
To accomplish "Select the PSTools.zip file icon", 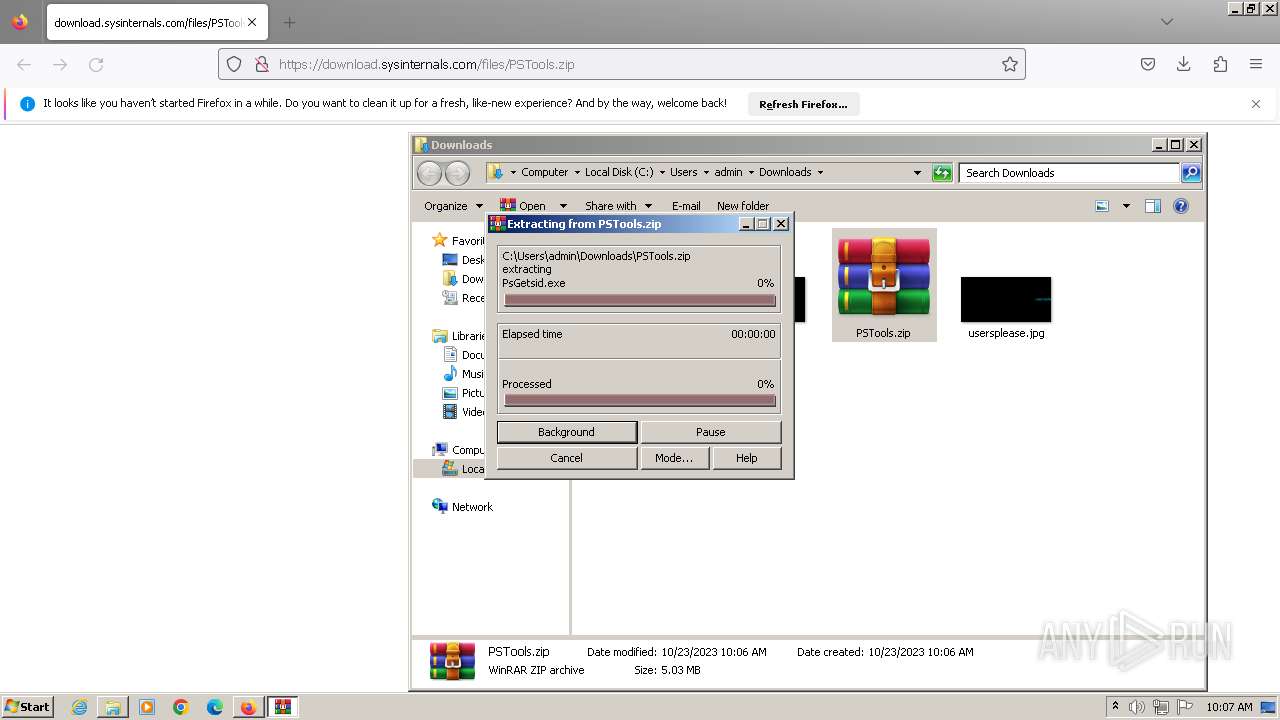I will [884, 285].
